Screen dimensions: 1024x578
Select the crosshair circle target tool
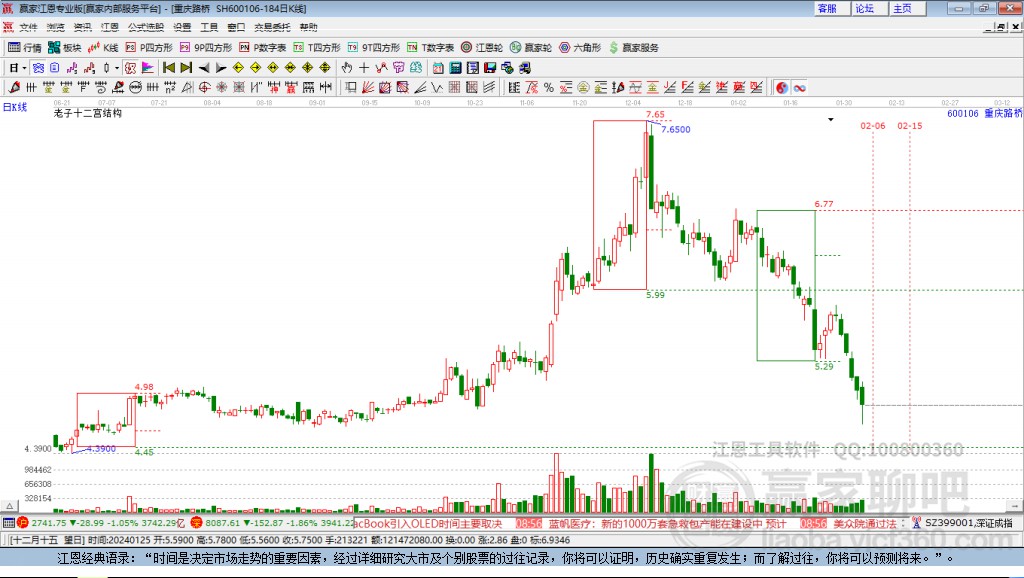coord(204,87)
